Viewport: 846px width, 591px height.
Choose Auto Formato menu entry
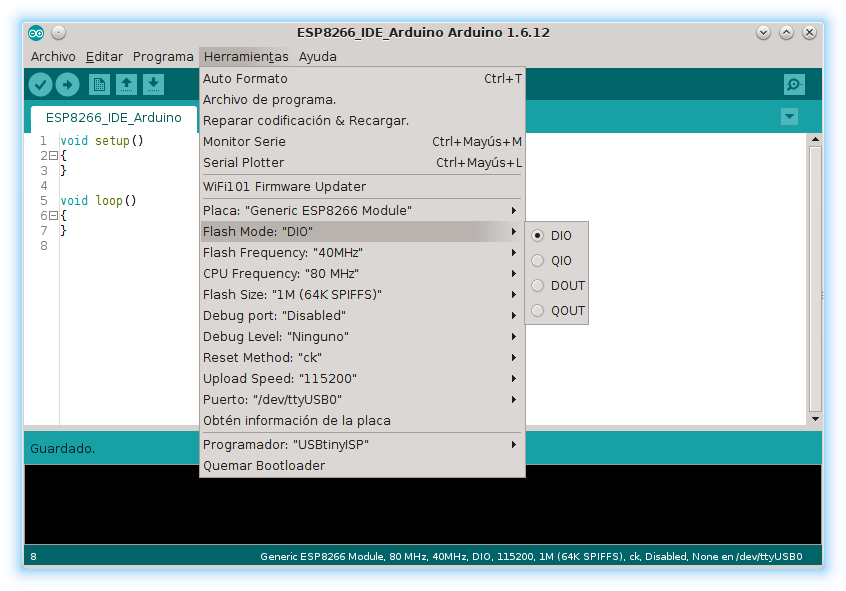click(362, 79)
